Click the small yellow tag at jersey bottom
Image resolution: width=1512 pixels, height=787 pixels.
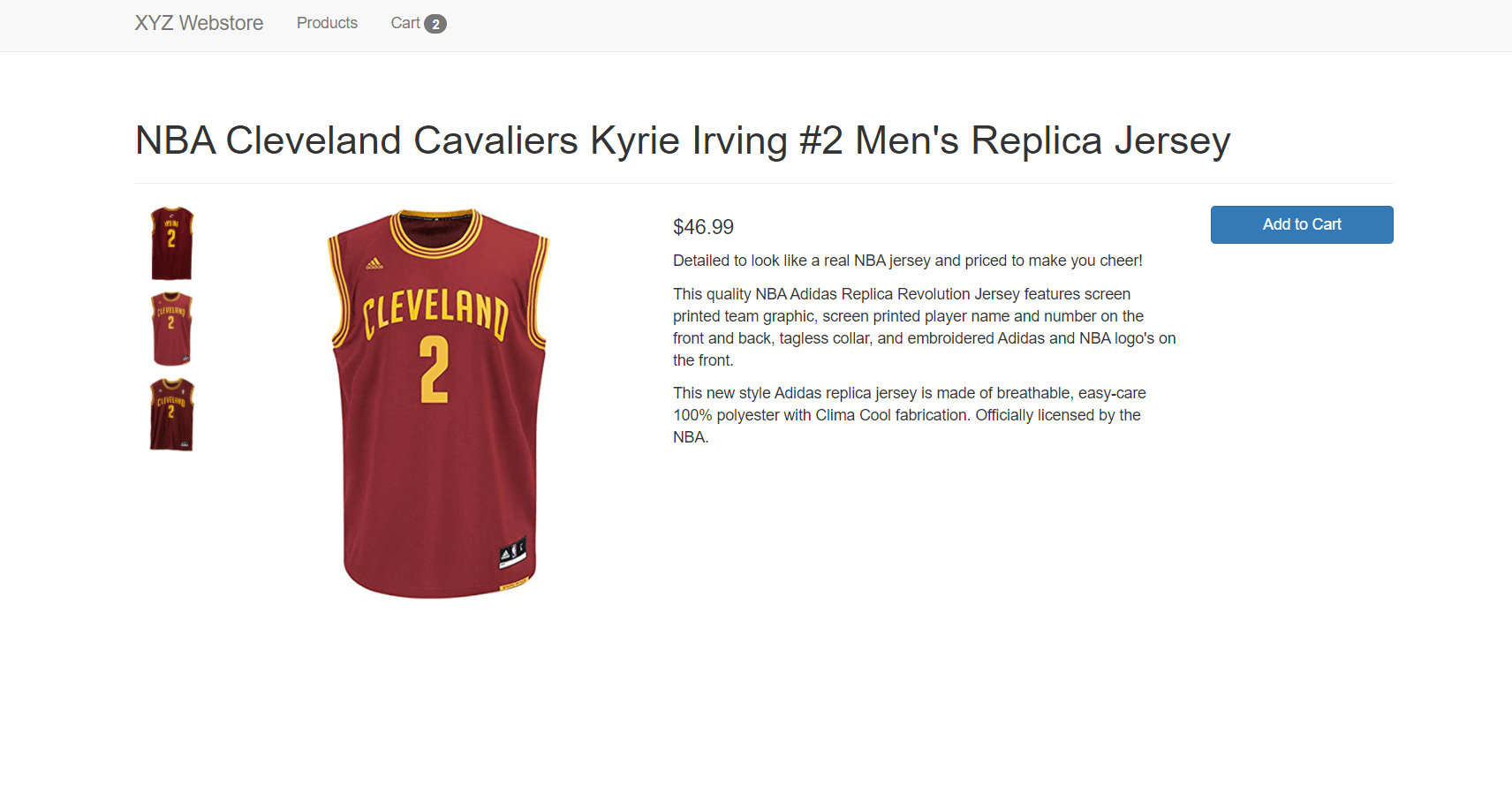(514, 583)
